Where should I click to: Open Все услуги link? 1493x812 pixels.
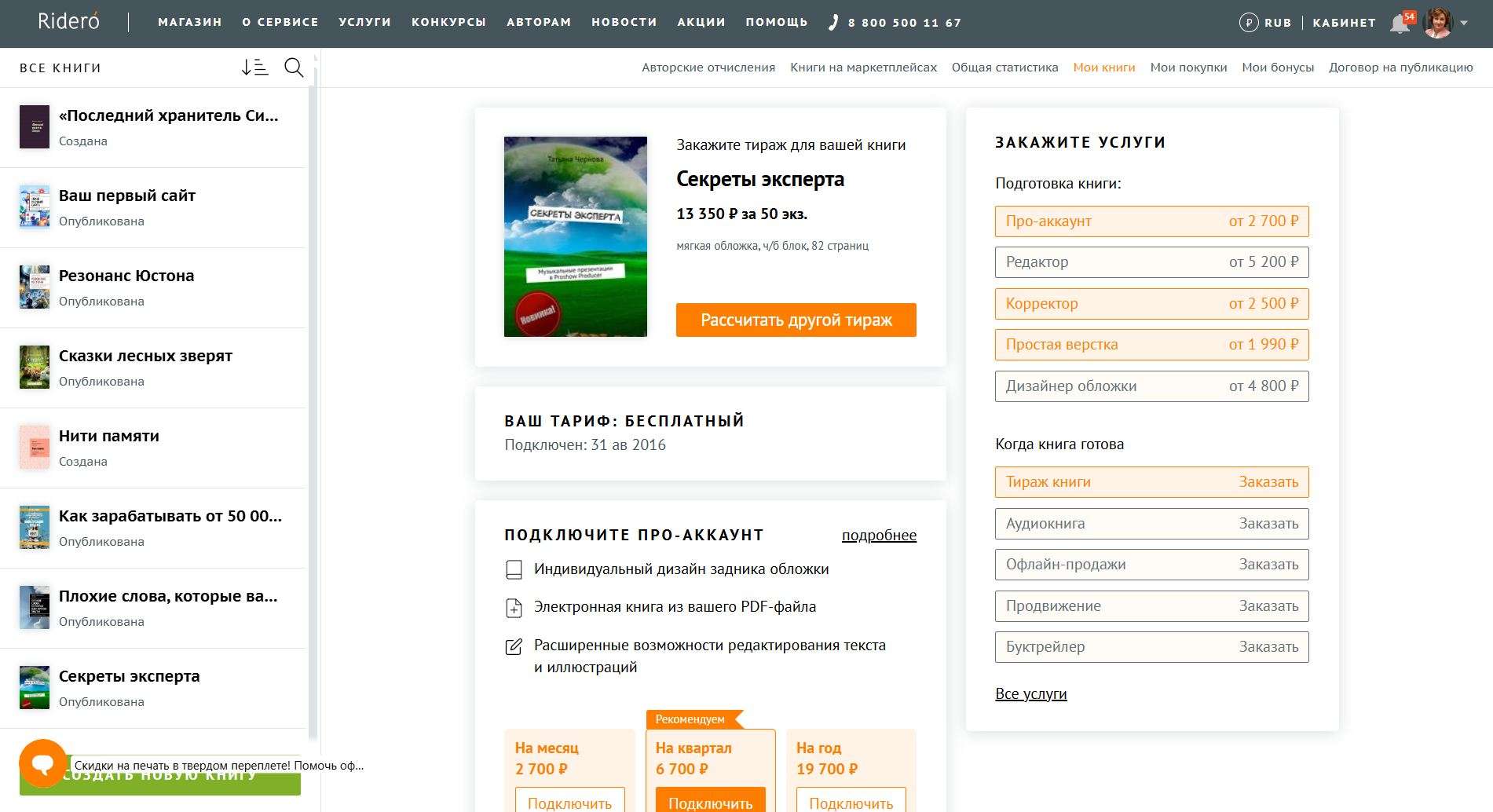(x=1030, y=694)
